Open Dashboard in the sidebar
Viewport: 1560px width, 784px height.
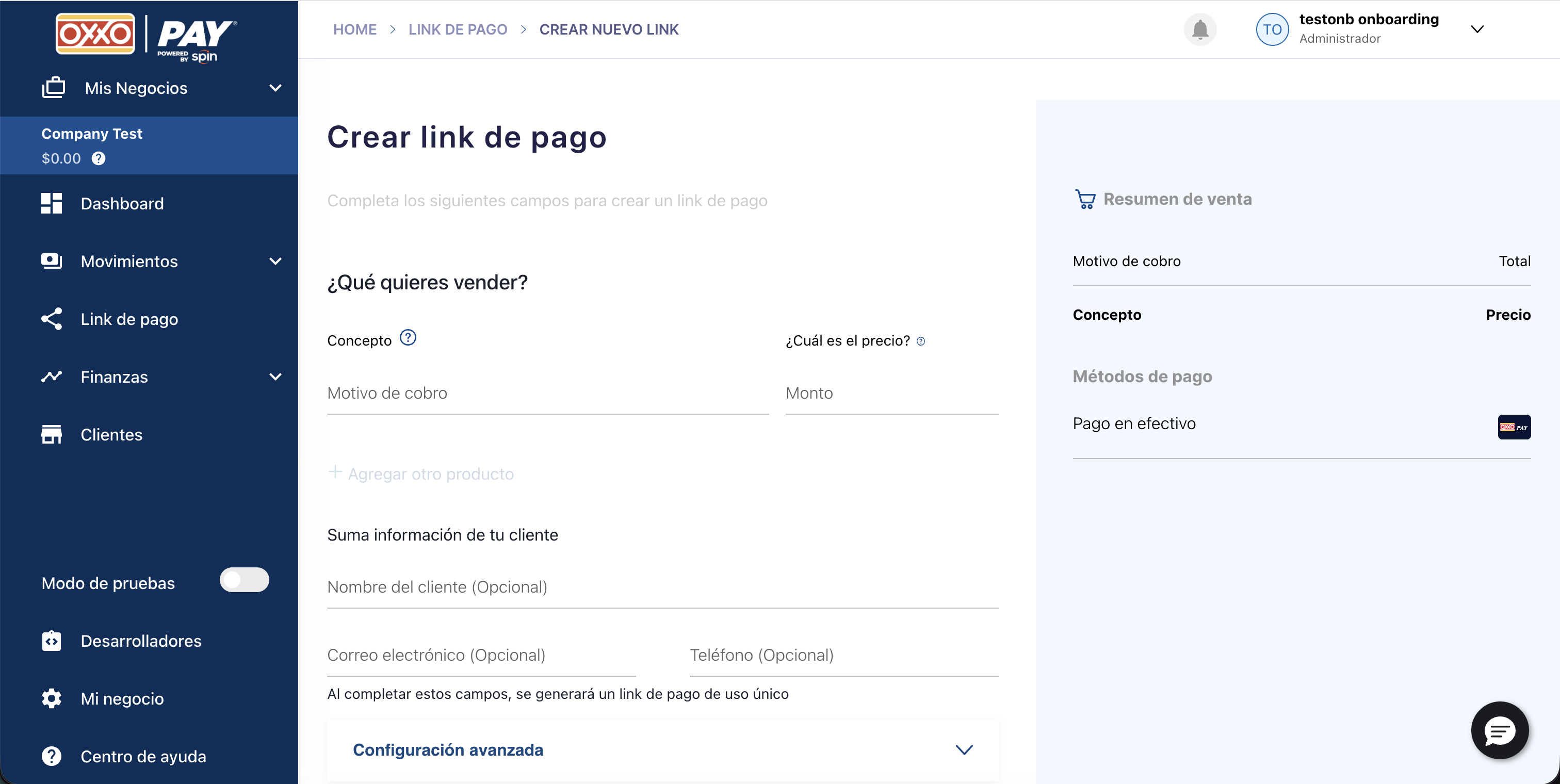[122, 203]
